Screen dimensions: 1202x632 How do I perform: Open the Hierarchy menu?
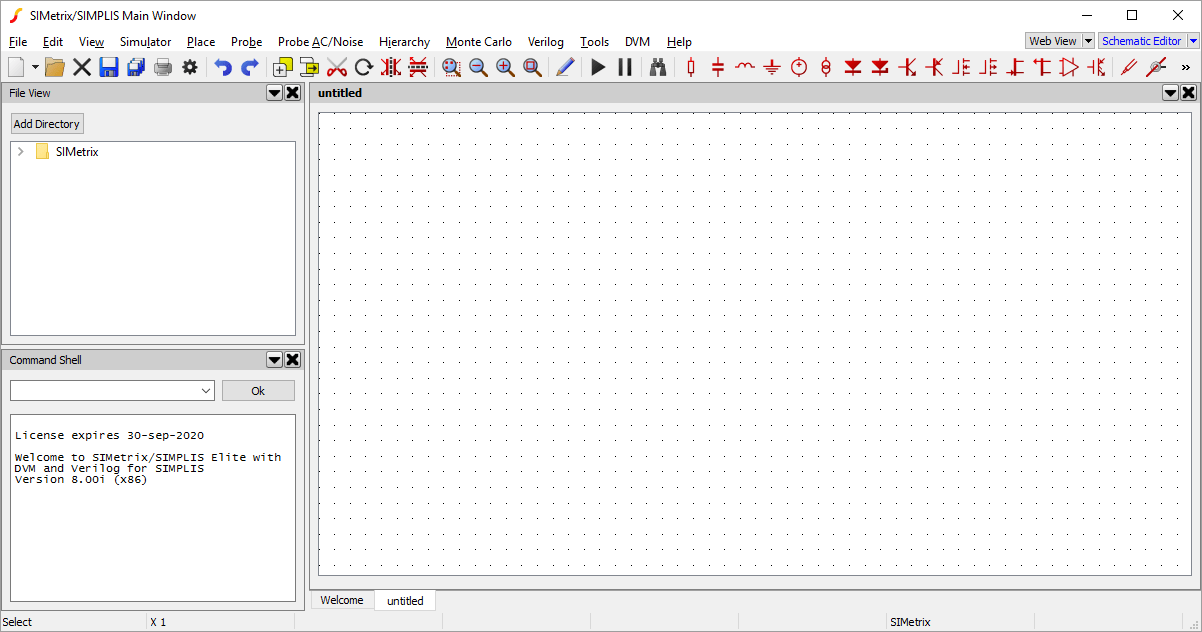405,42
